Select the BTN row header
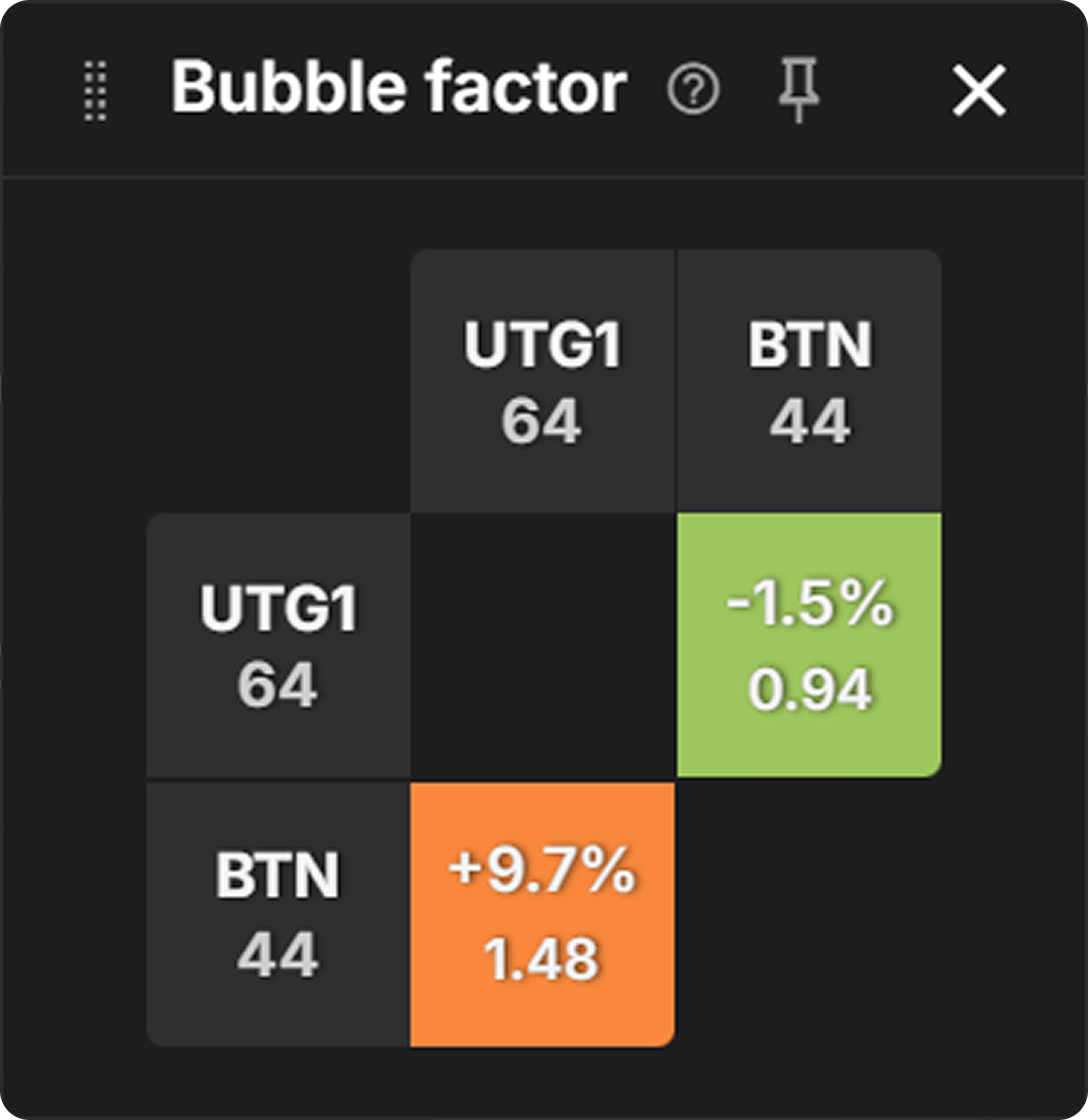The height and width of the screenshot is (1120, 1088). (278, 914)
